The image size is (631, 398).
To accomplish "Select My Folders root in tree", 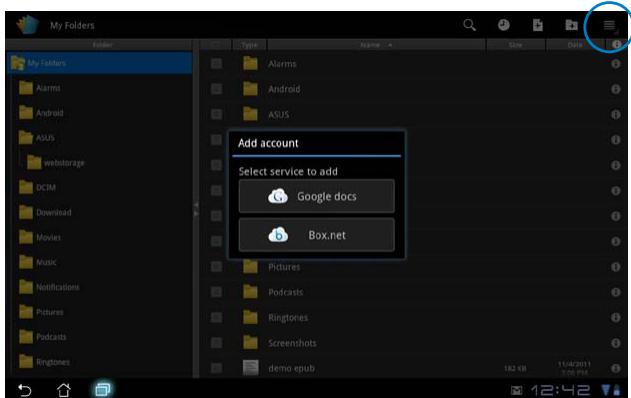I will (100, 63).
